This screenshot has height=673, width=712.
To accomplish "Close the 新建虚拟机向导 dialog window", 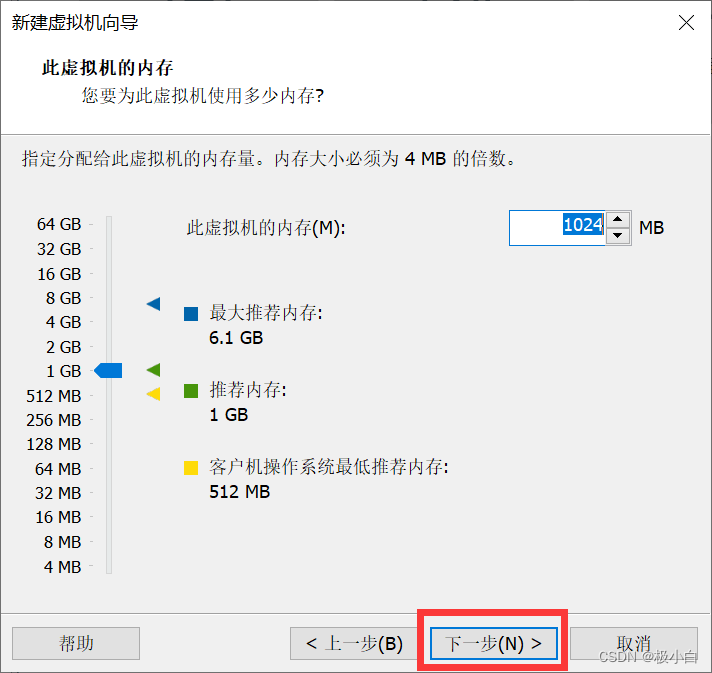I will pos(686,23).
